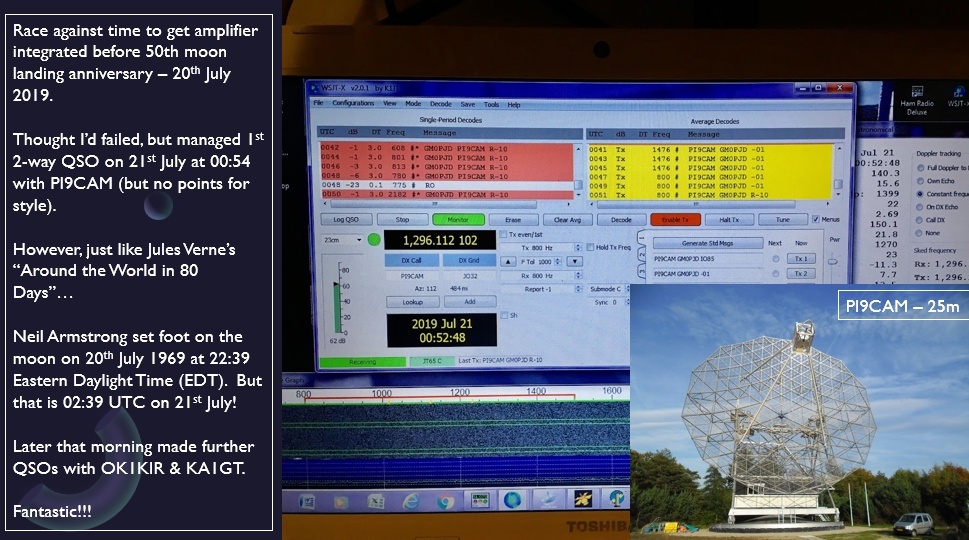969x540 pixels.
Task: Click the DX Grid field containing JO32
Action: (470, 276)
